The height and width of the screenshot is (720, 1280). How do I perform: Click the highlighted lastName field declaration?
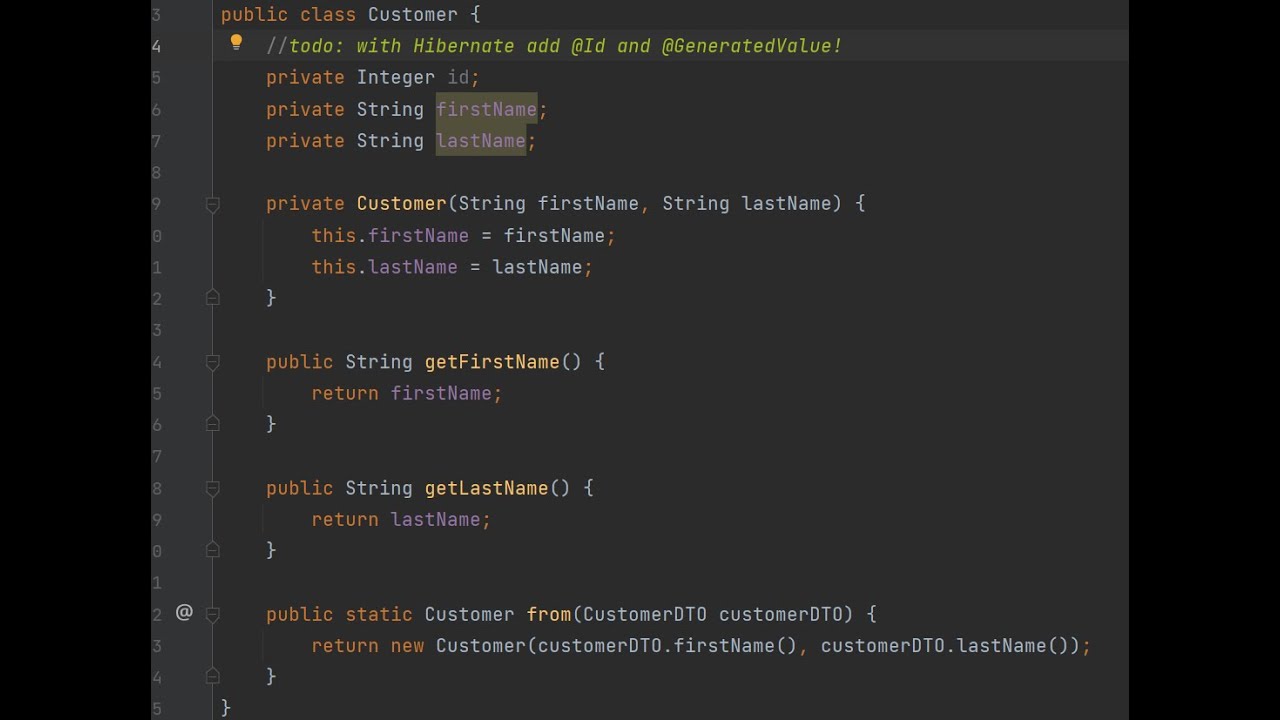pyautogui.click(x=481, y=141)
